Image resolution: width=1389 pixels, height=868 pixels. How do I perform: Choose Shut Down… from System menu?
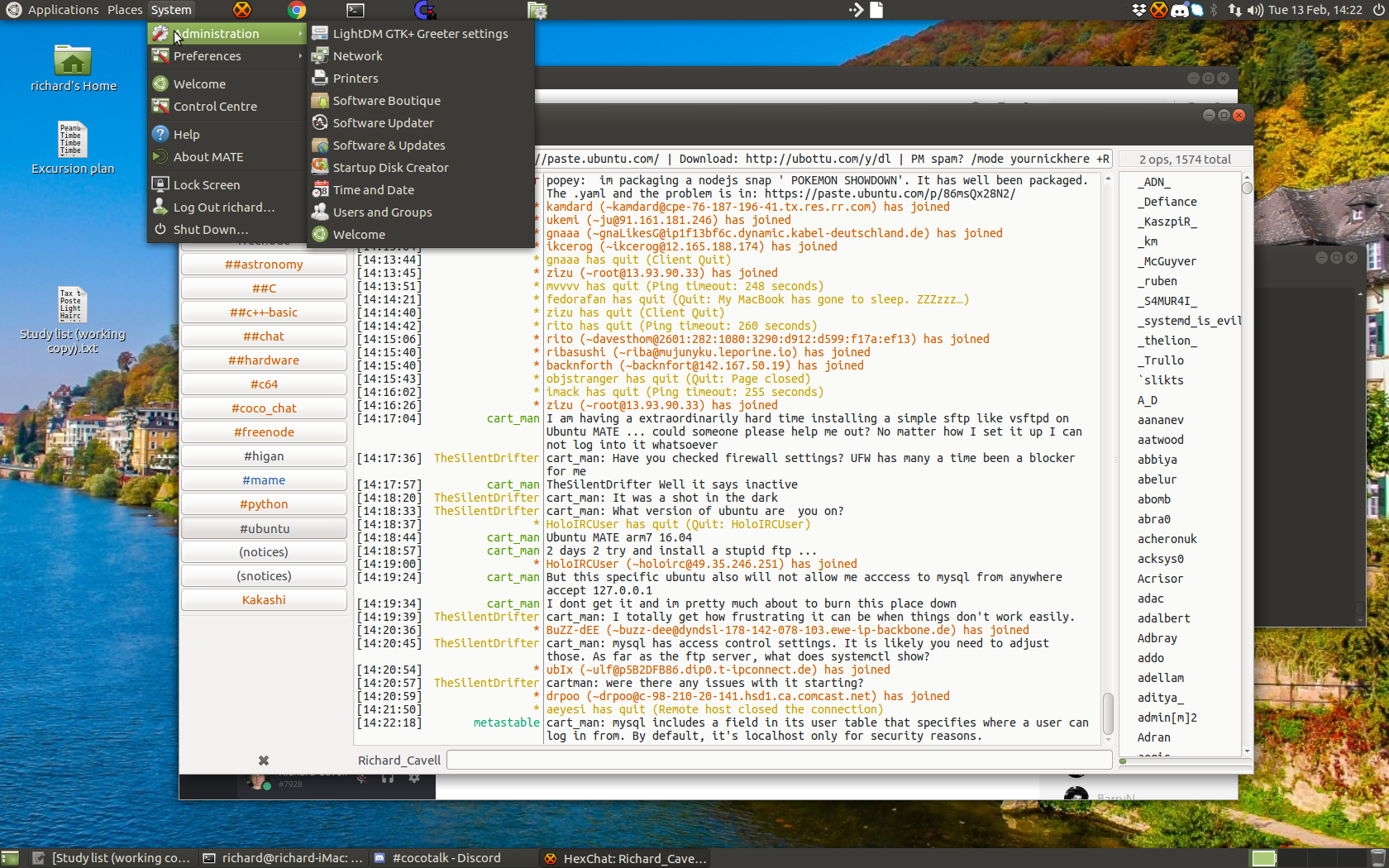tap(227, 230)
